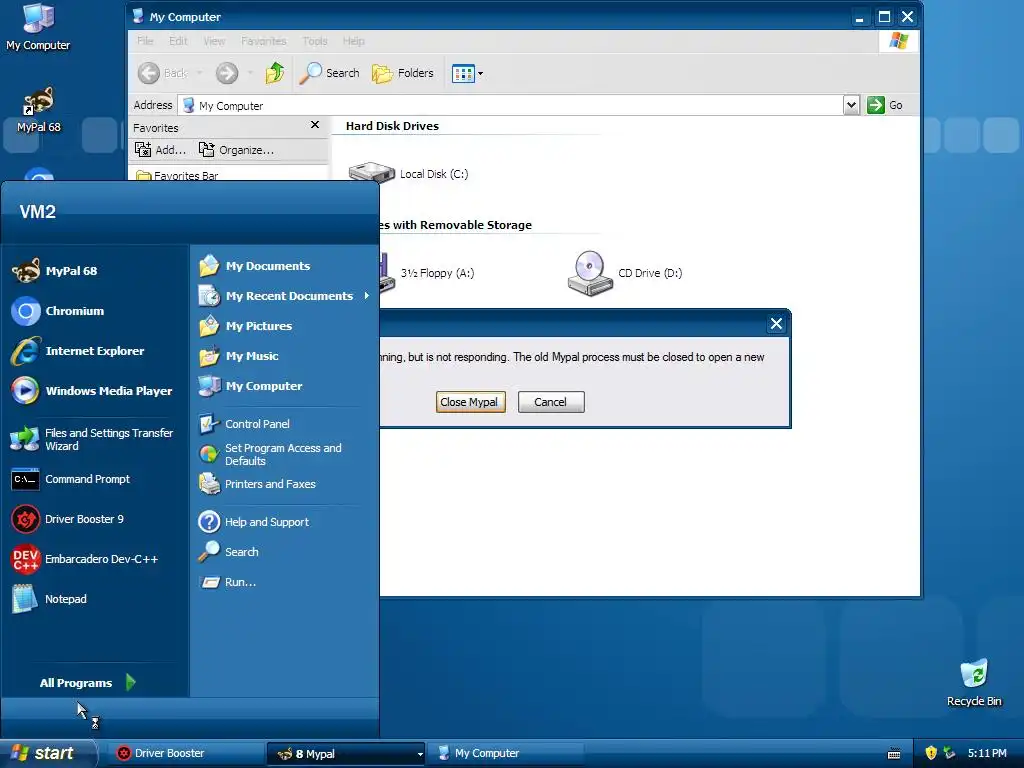Open the Edit menu
The image size is (1024, 768).
pyautogui.click(x=178, y=41)
